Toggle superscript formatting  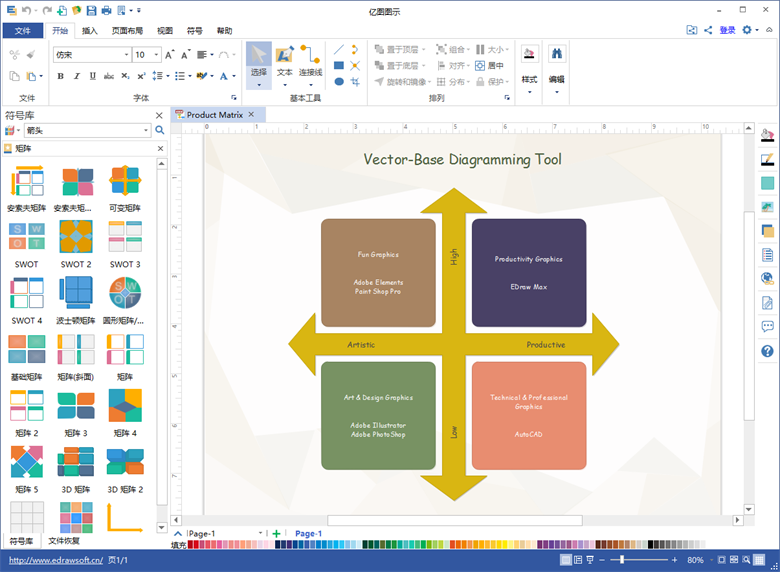[141, 76]
